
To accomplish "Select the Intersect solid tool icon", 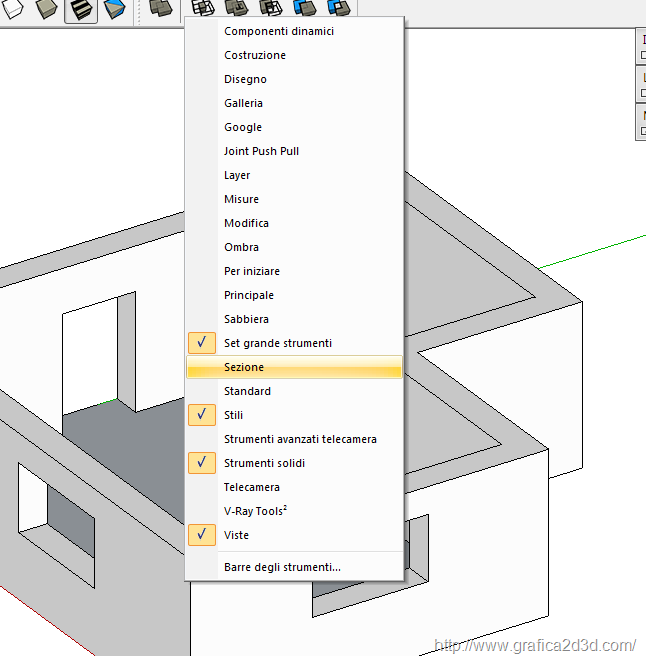I will [201, 8].
